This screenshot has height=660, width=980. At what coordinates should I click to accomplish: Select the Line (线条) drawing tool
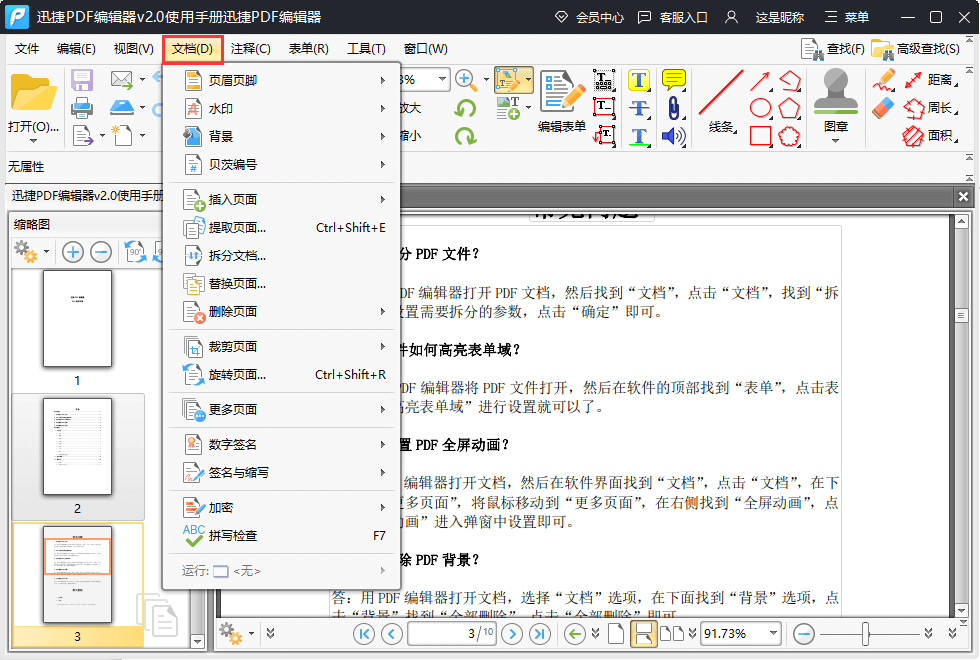pyautogui.click(x=720, y=94)
